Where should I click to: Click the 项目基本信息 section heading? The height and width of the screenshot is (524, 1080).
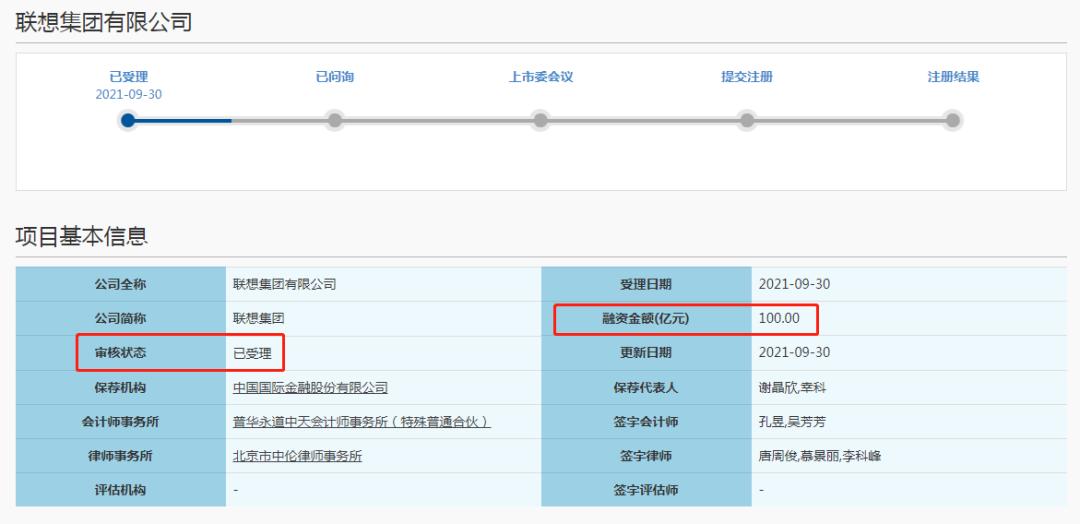[x=81, y=236]
